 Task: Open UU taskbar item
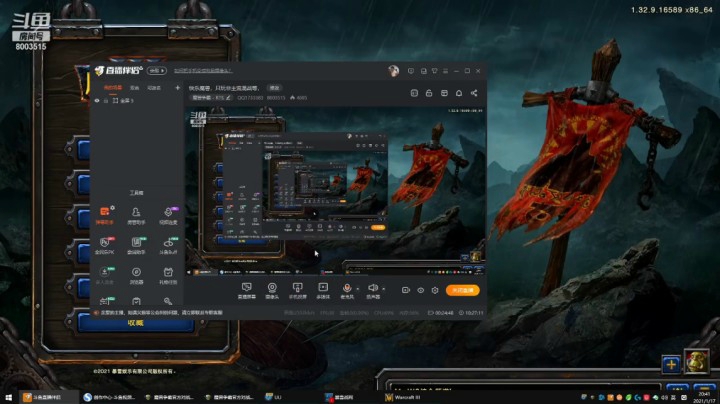coord(274,398)
